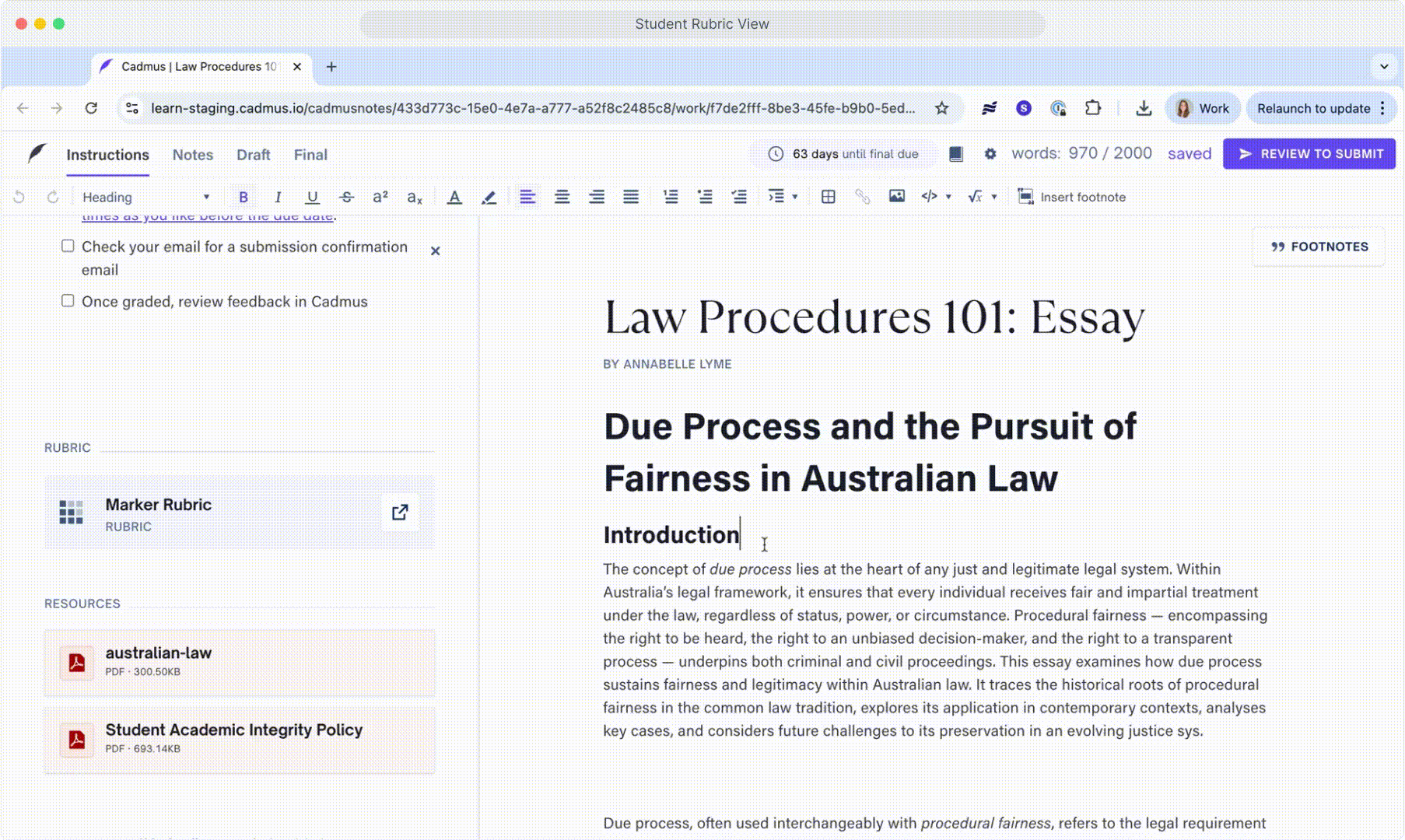Viewport: 1405px width, 840px height.
Task: Open Marker Rubric in new window
Action: click(400, 513)
